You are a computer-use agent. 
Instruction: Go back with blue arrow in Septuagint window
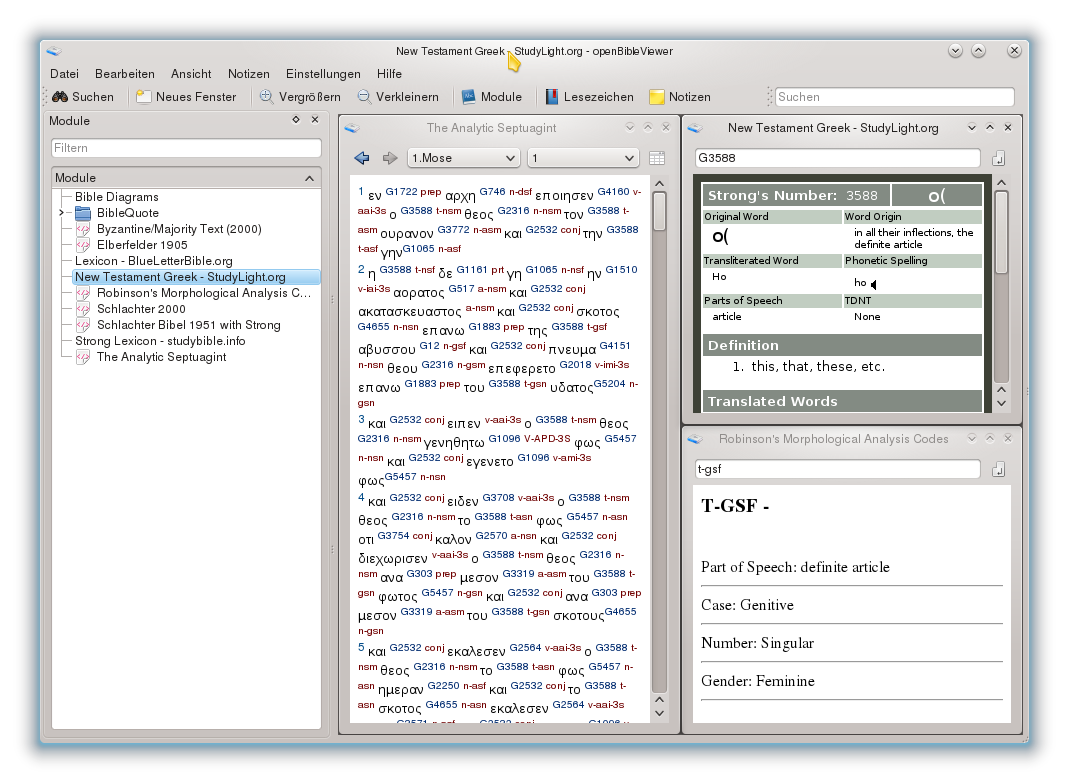tap(362, 158)
